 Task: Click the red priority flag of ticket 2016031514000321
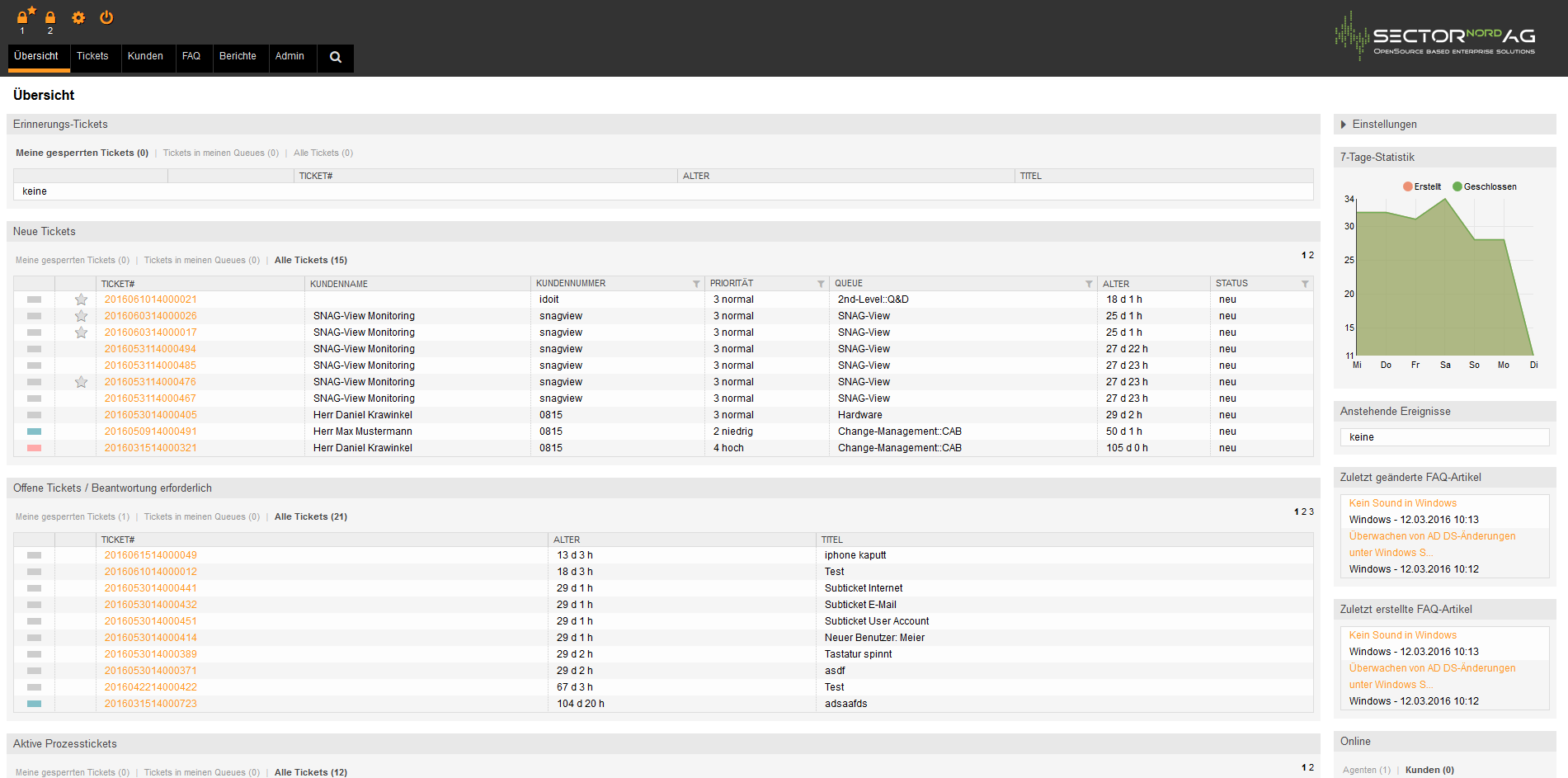(34, 448)
